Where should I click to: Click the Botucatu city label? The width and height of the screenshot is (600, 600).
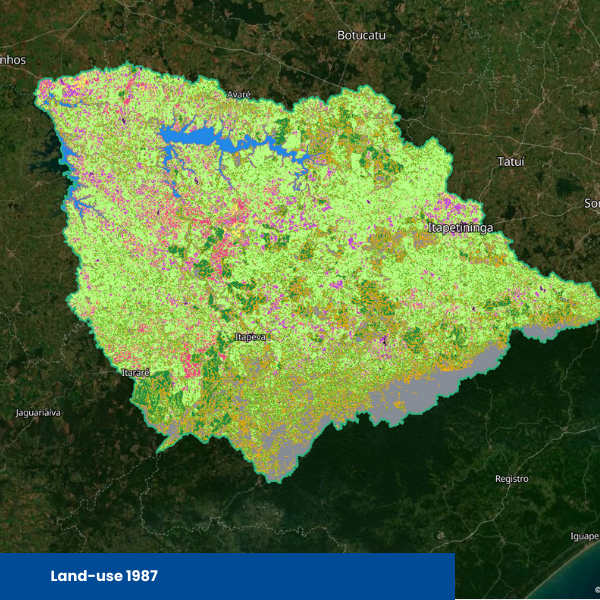pos(361,36)
